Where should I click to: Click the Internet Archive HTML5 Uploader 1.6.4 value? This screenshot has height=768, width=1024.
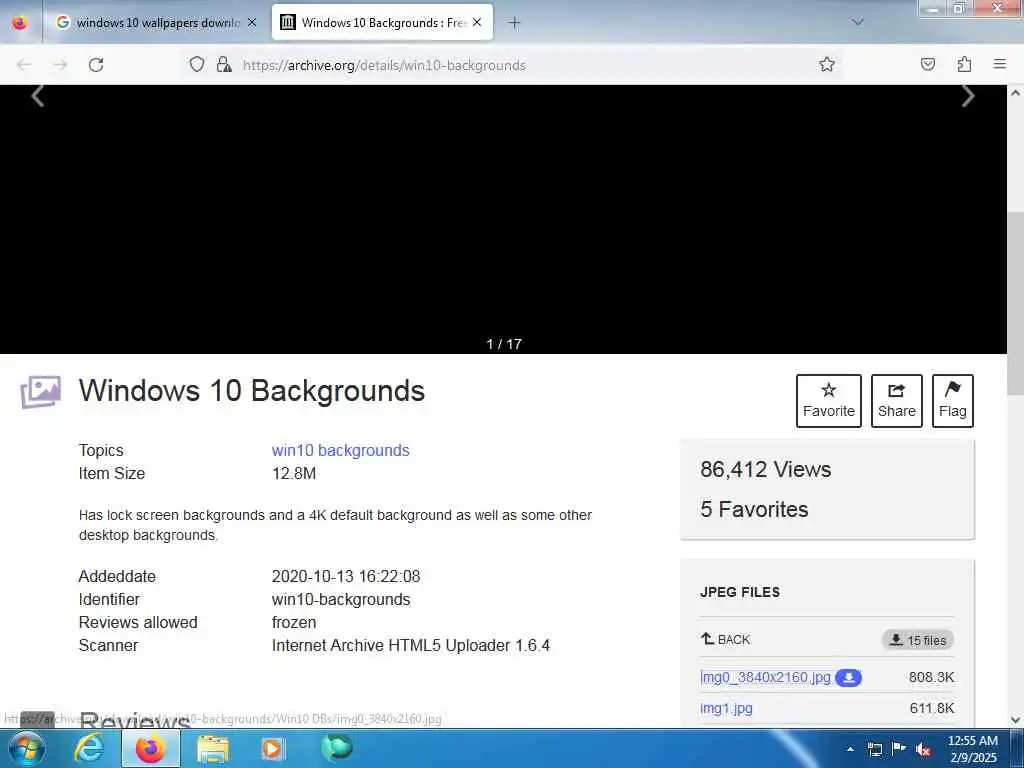pos(411,645)
